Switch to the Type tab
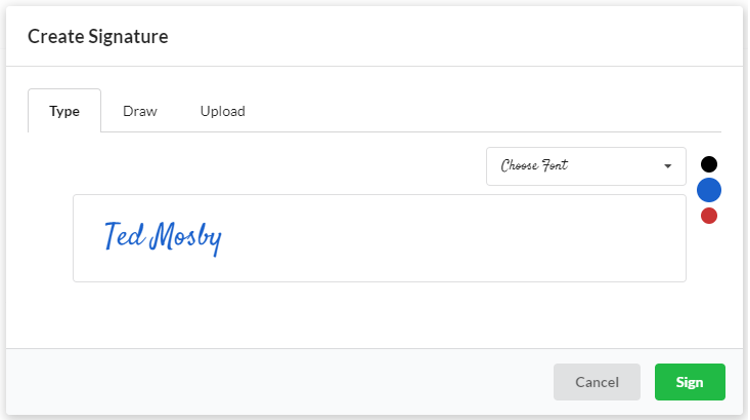The width and height of the screenshot is (750, 420). [x=64, y=111]
